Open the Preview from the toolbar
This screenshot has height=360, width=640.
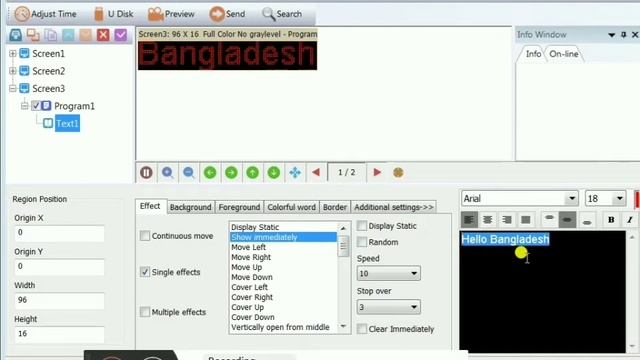click(x=171, y=14)
